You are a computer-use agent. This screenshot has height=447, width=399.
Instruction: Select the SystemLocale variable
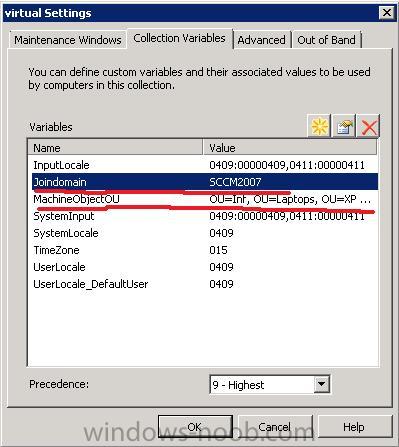point(205,233)
